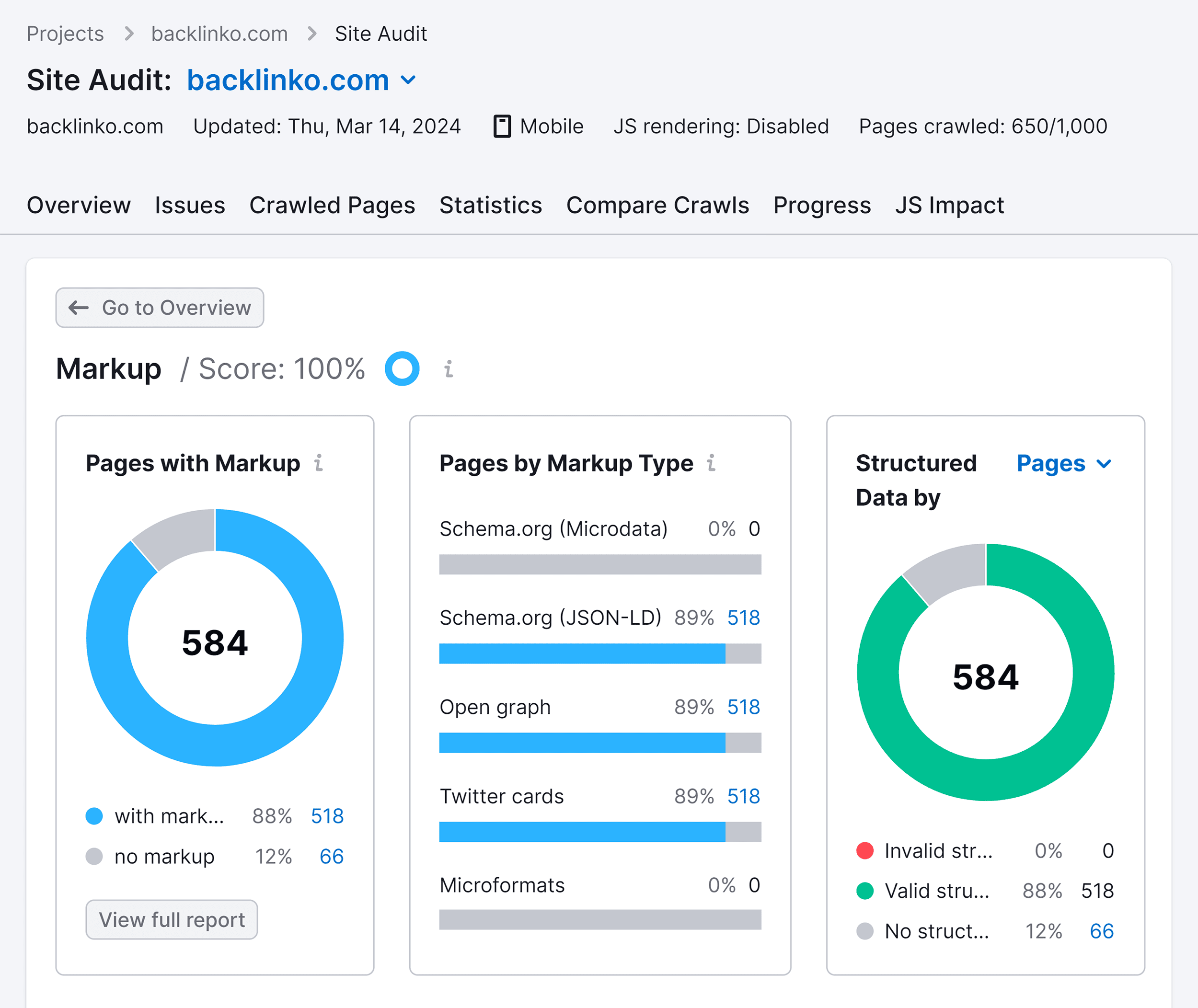Click the 'Schema.org (Microdata)' label
This screenshot has height=1008, width=1198.
pos(553,529)
